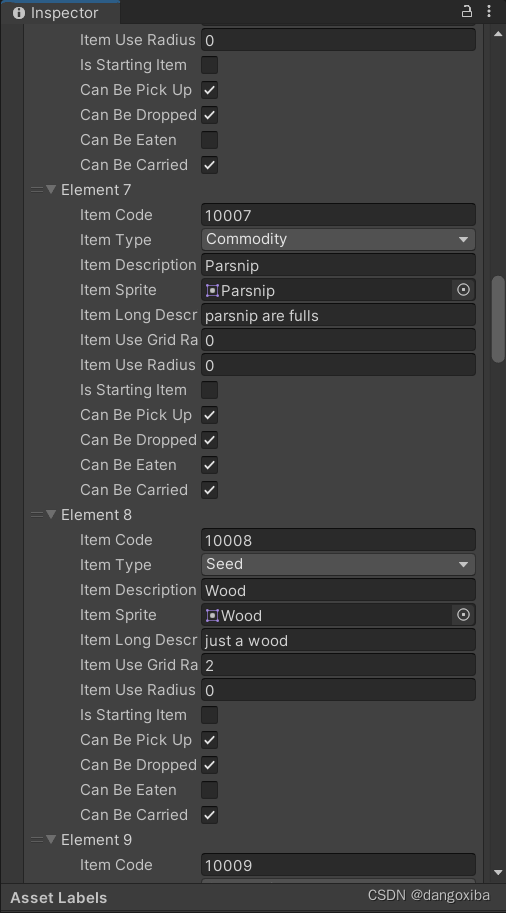Edit Item Code field 10007
Image resolution: width=506 pixels, height=913 pixels.
tap(338, 215)
